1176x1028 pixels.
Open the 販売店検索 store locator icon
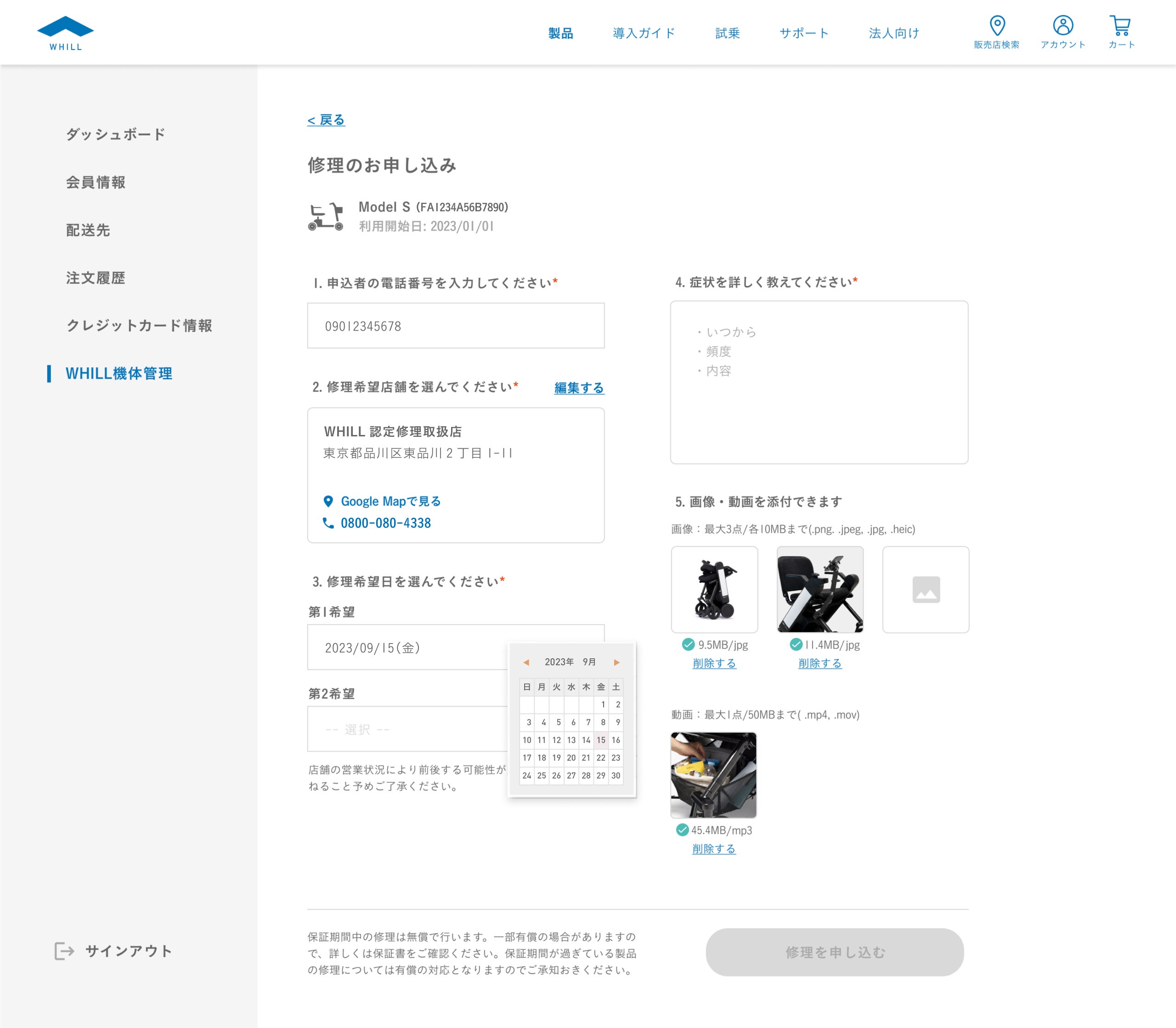point(997,26)
